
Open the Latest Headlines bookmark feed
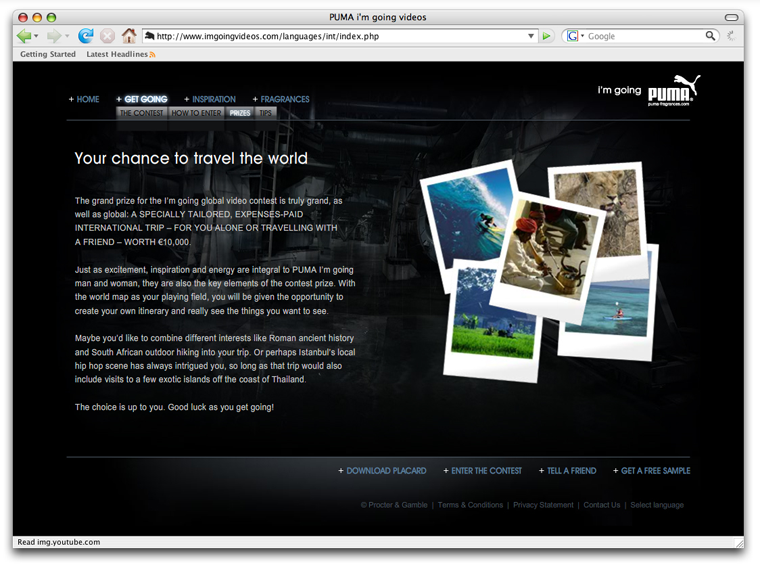coord(117,54)
